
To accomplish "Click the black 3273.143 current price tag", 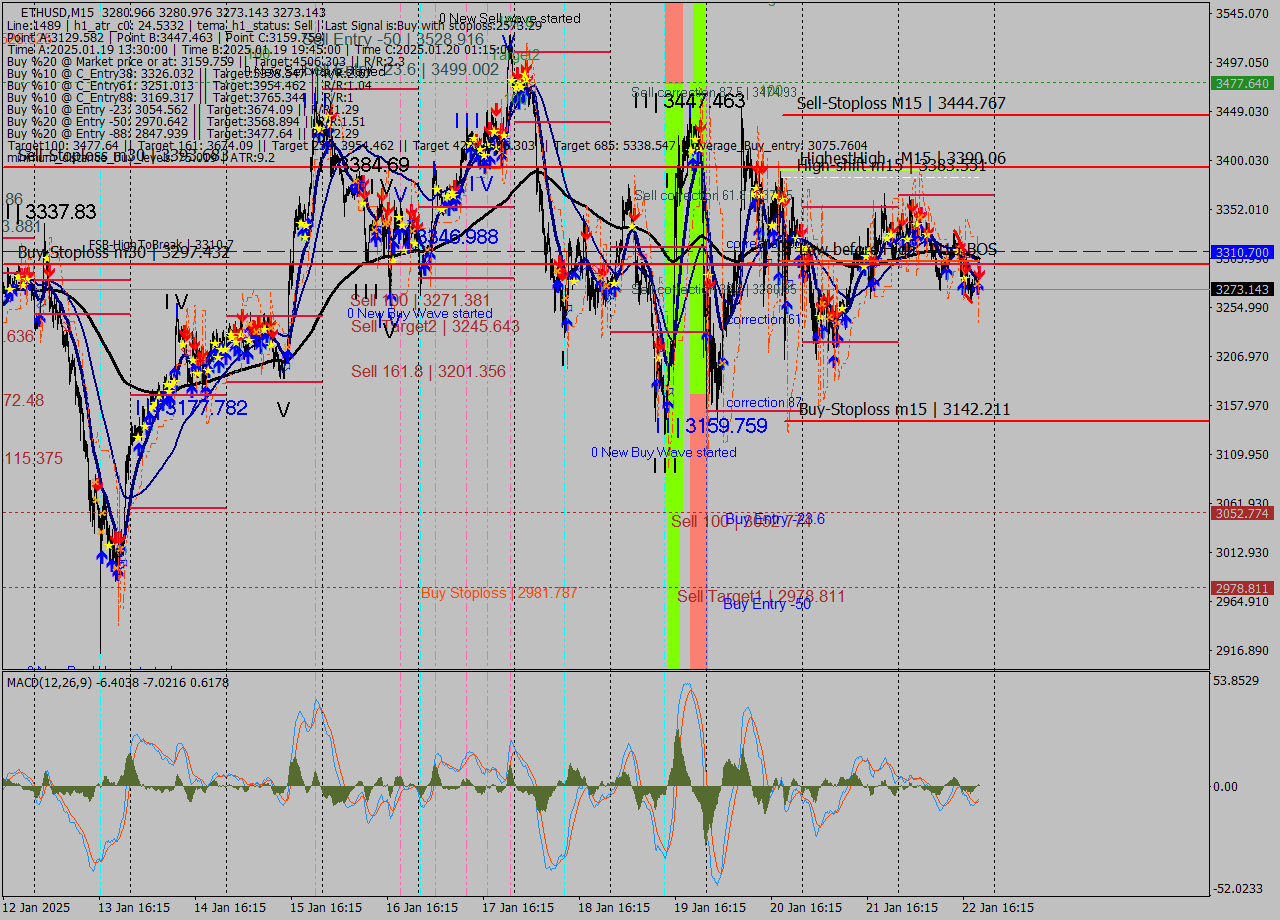I will pos(1242,289).
